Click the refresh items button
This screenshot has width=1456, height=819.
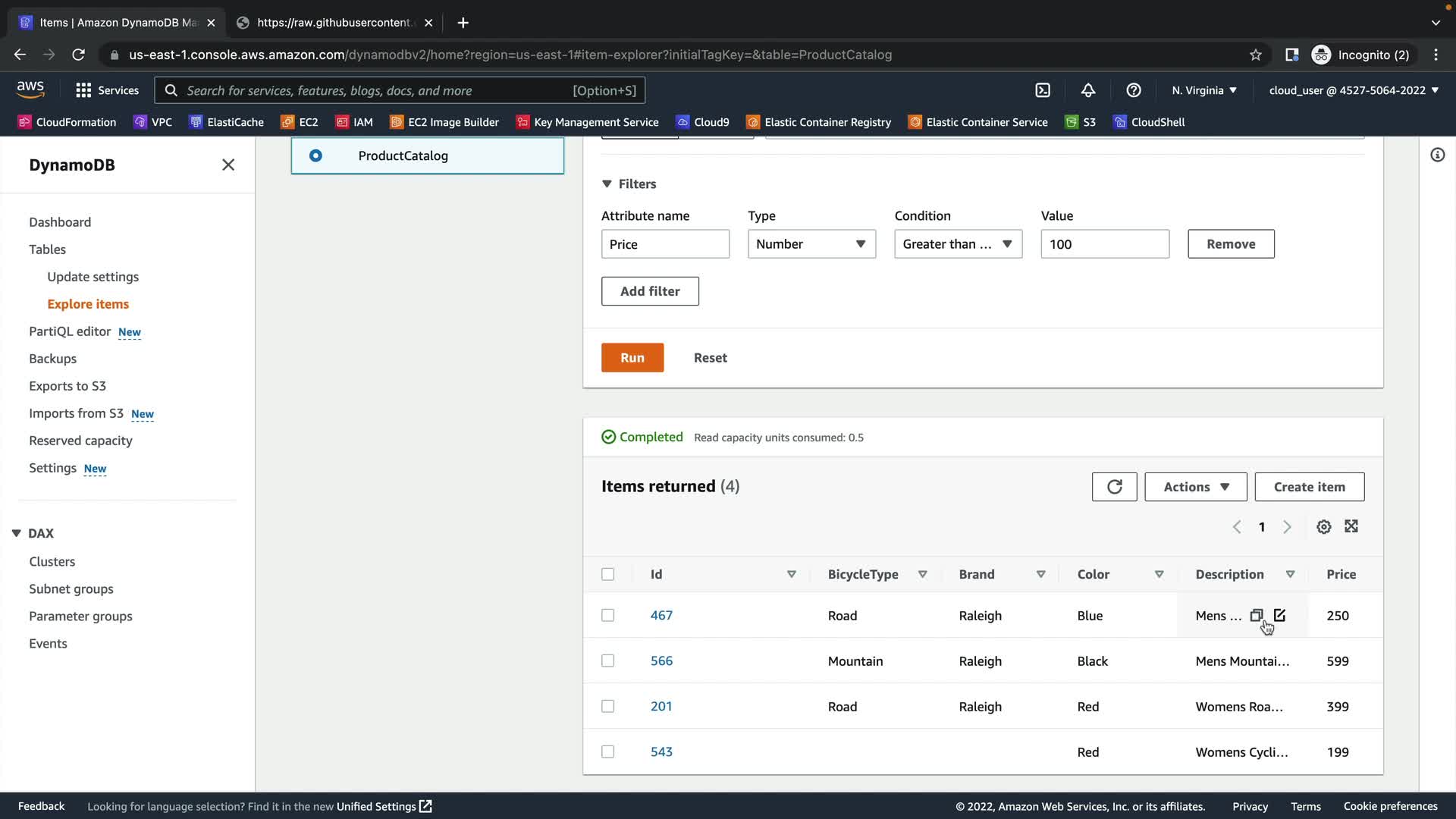click(x=1114, y=487)
